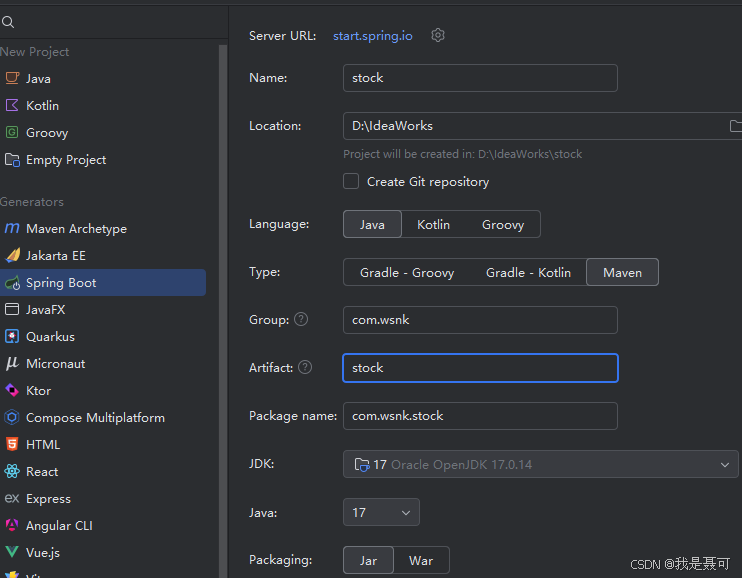Image resolution: width=742 pixels, height=578 pixels.
Task: Select Spring Boot generator
Action: tap(103, 283)
